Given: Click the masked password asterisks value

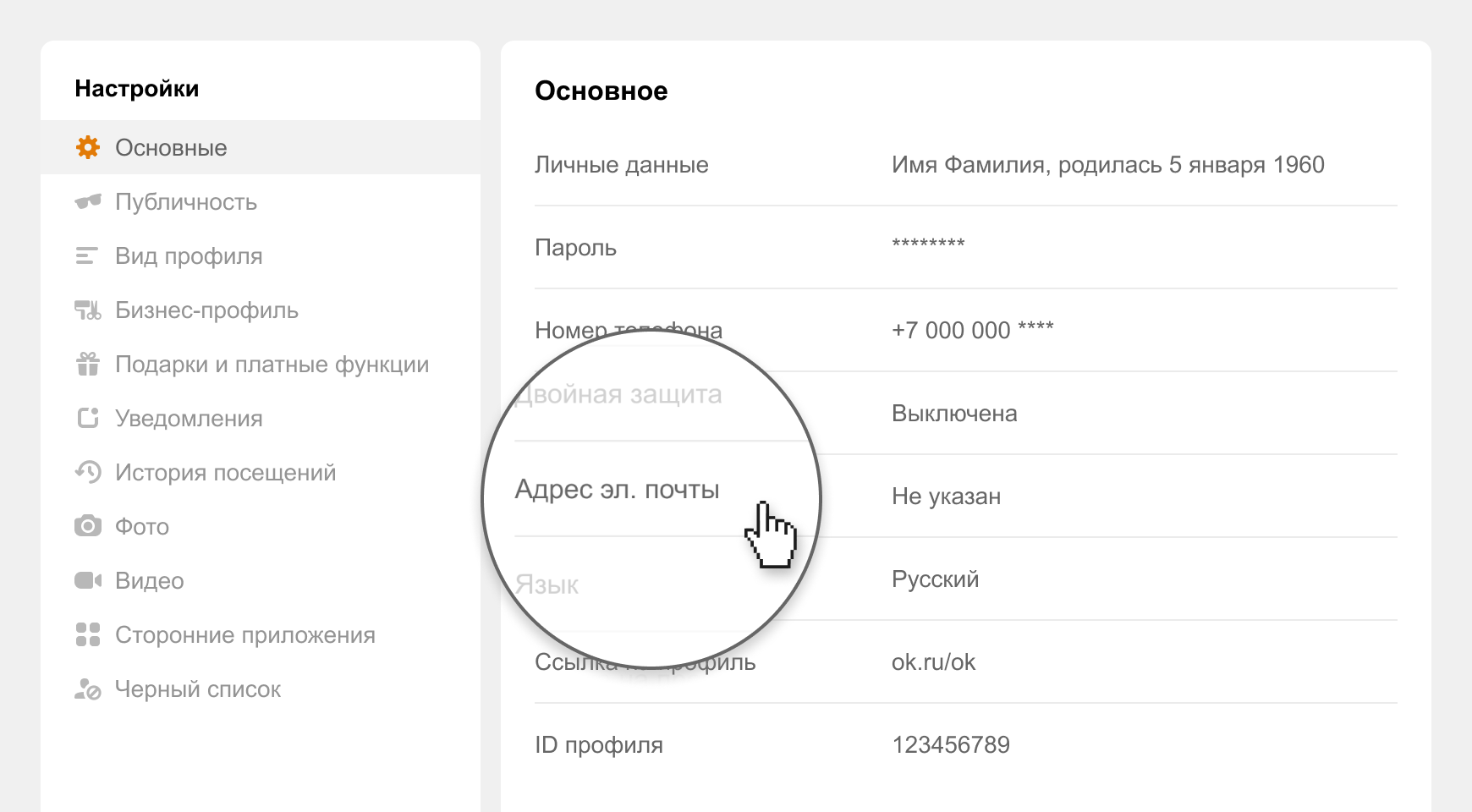Looking at the screenshot, I should pyautogui.click(x=928, y=244).
